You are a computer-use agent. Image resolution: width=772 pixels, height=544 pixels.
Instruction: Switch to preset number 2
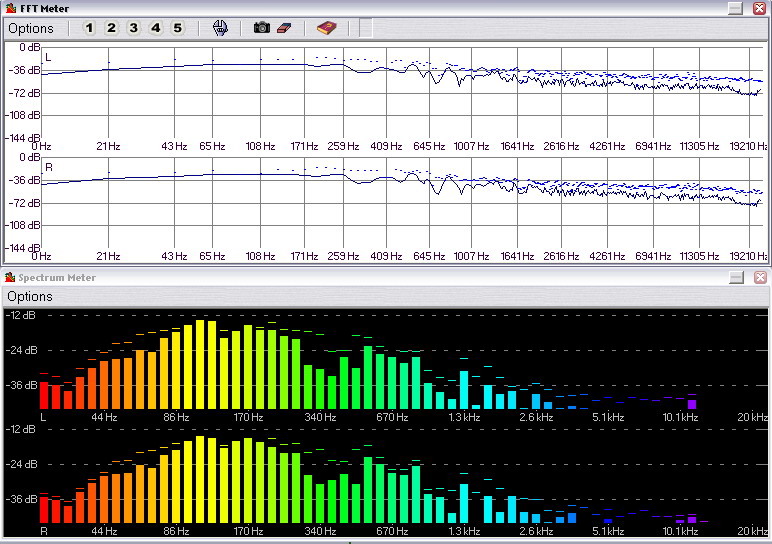click(x=111, y=28)
